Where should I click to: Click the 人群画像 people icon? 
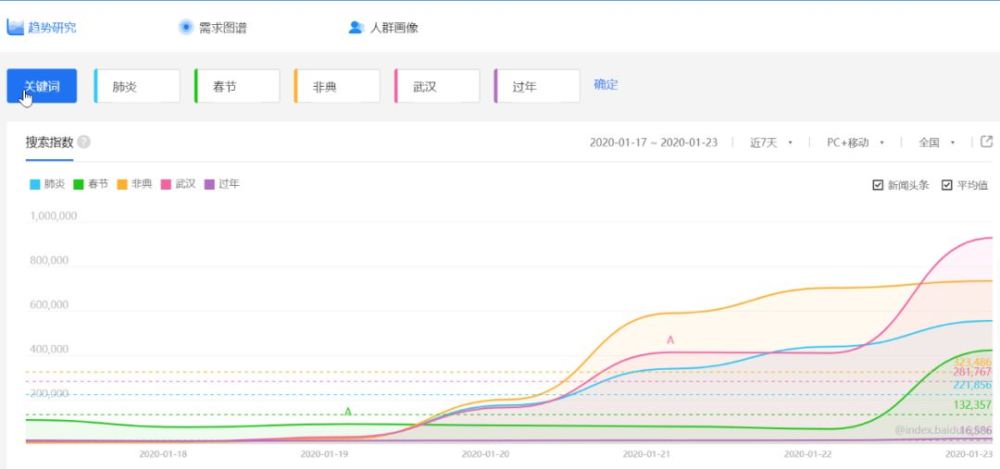click(355, 27)
